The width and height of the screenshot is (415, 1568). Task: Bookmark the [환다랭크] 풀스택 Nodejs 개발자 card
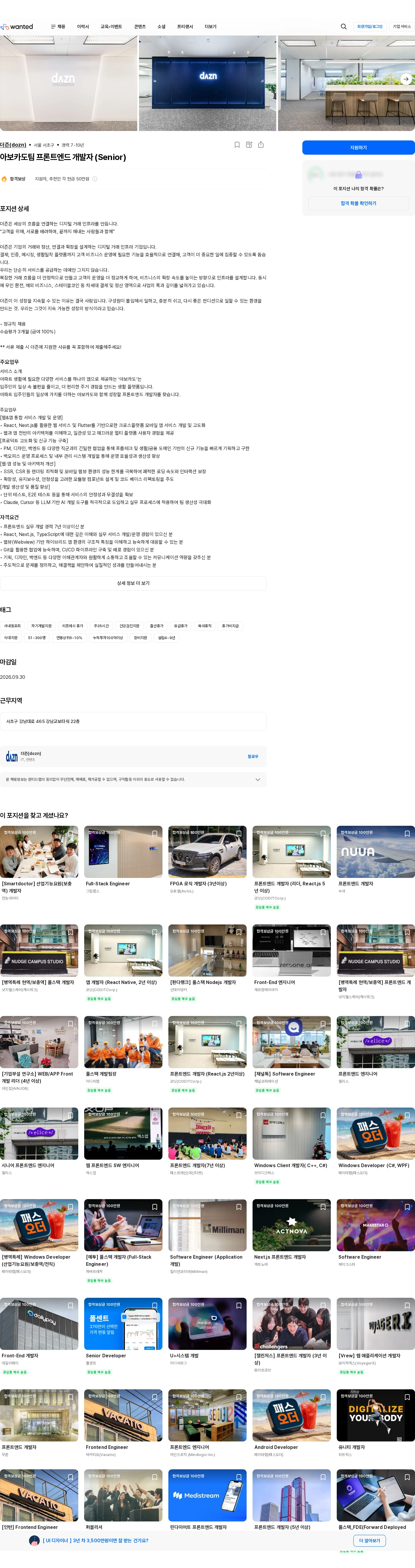239,932
